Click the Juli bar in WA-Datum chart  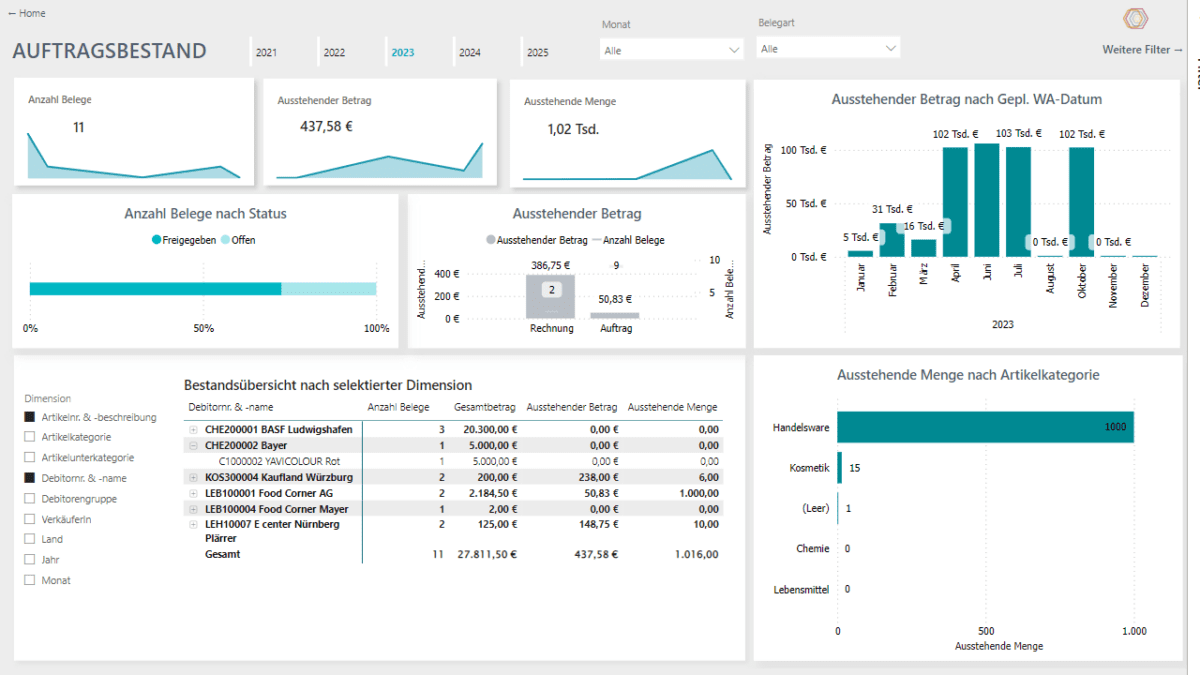click(1018, 202)
